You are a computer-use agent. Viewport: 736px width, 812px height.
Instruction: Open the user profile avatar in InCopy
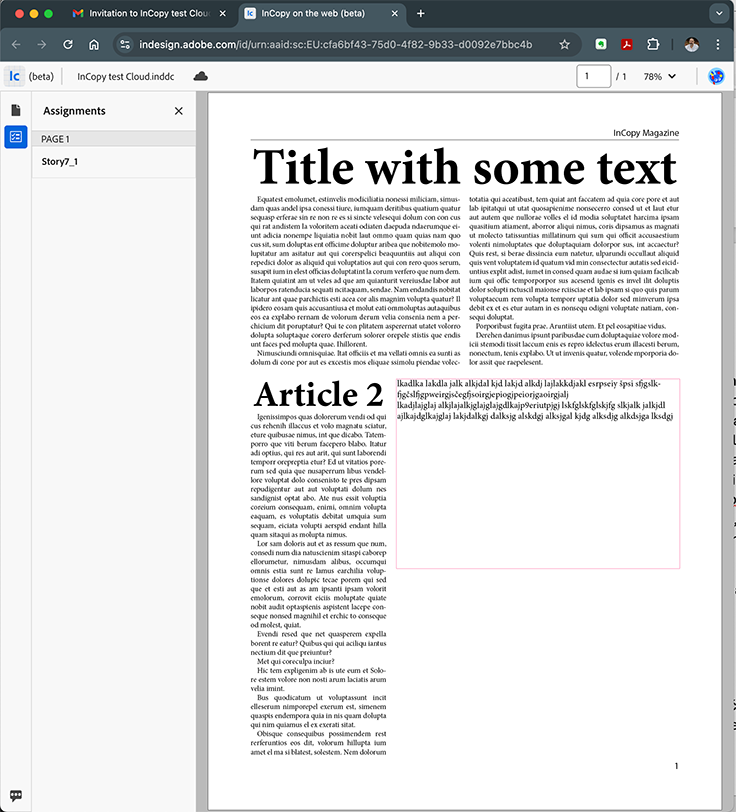[x=716, y=77]
